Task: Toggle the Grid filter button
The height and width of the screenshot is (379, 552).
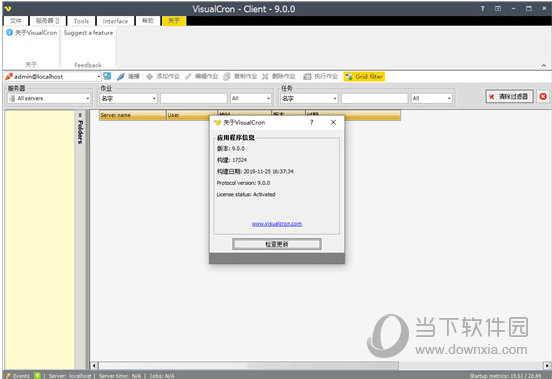Action: click(x=364, y=76)
